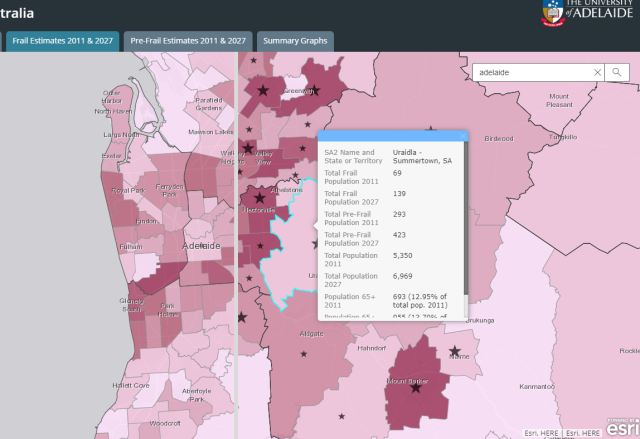The image size is (640, 439).
Task: Click the Woodcroft map label
Action: 165,423
